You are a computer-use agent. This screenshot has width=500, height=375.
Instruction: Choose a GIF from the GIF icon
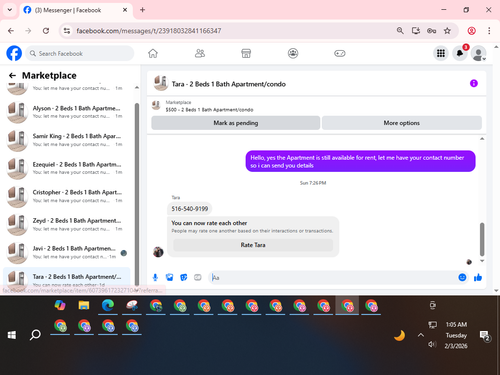(198, 277)
